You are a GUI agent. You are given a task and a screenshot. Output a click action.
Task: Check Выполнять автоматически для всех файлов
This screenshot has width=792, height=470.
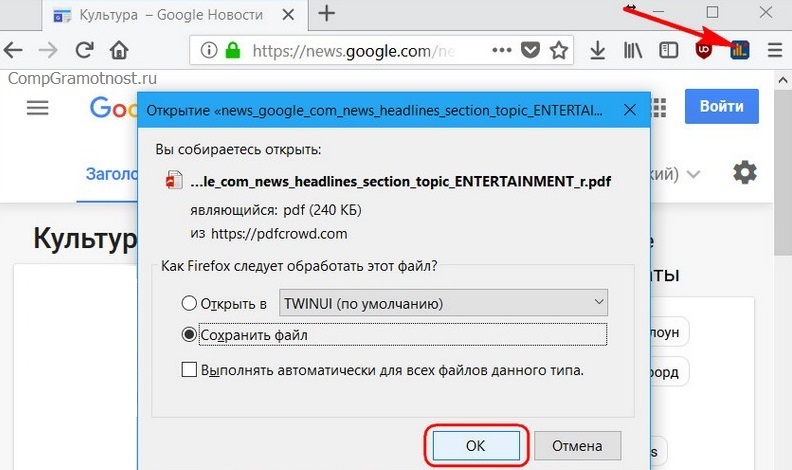coord(189,370)
